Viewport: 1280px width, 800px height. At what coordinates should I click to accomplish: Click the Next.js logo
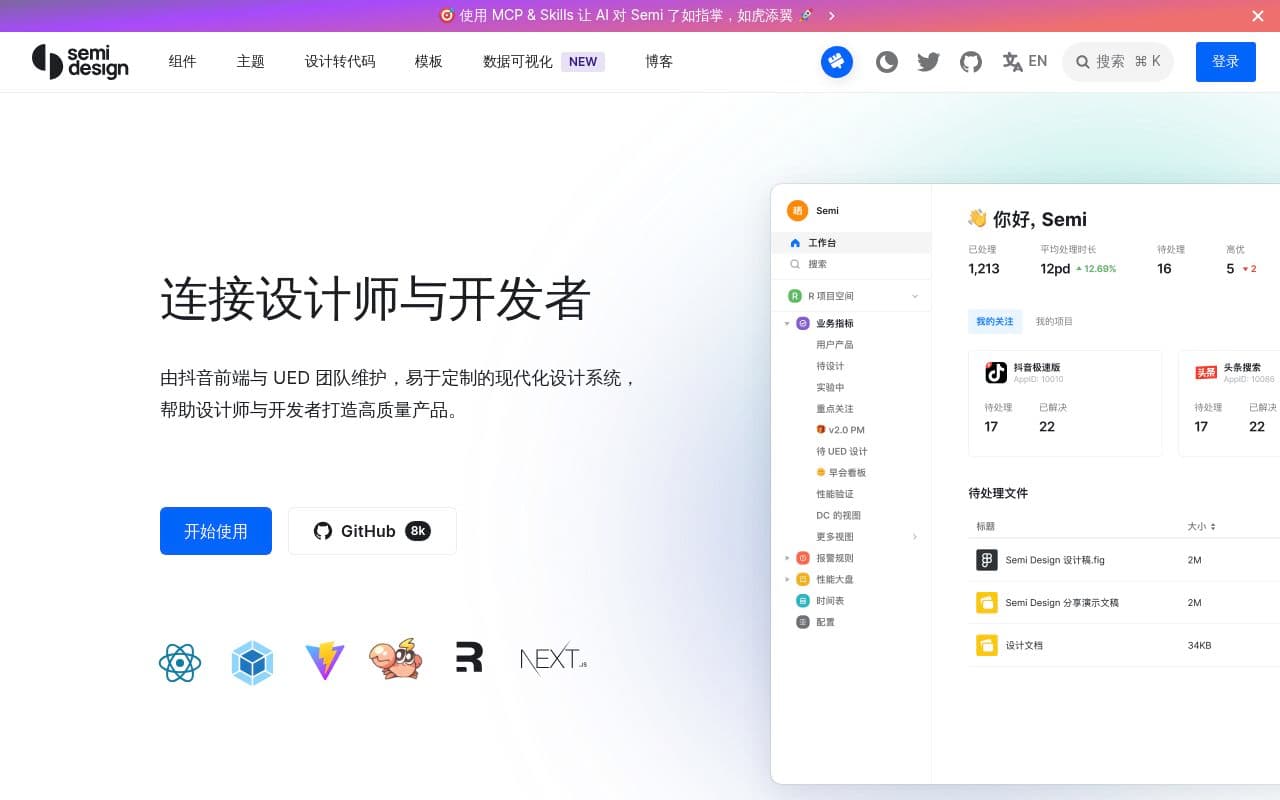tap(553, 660)
